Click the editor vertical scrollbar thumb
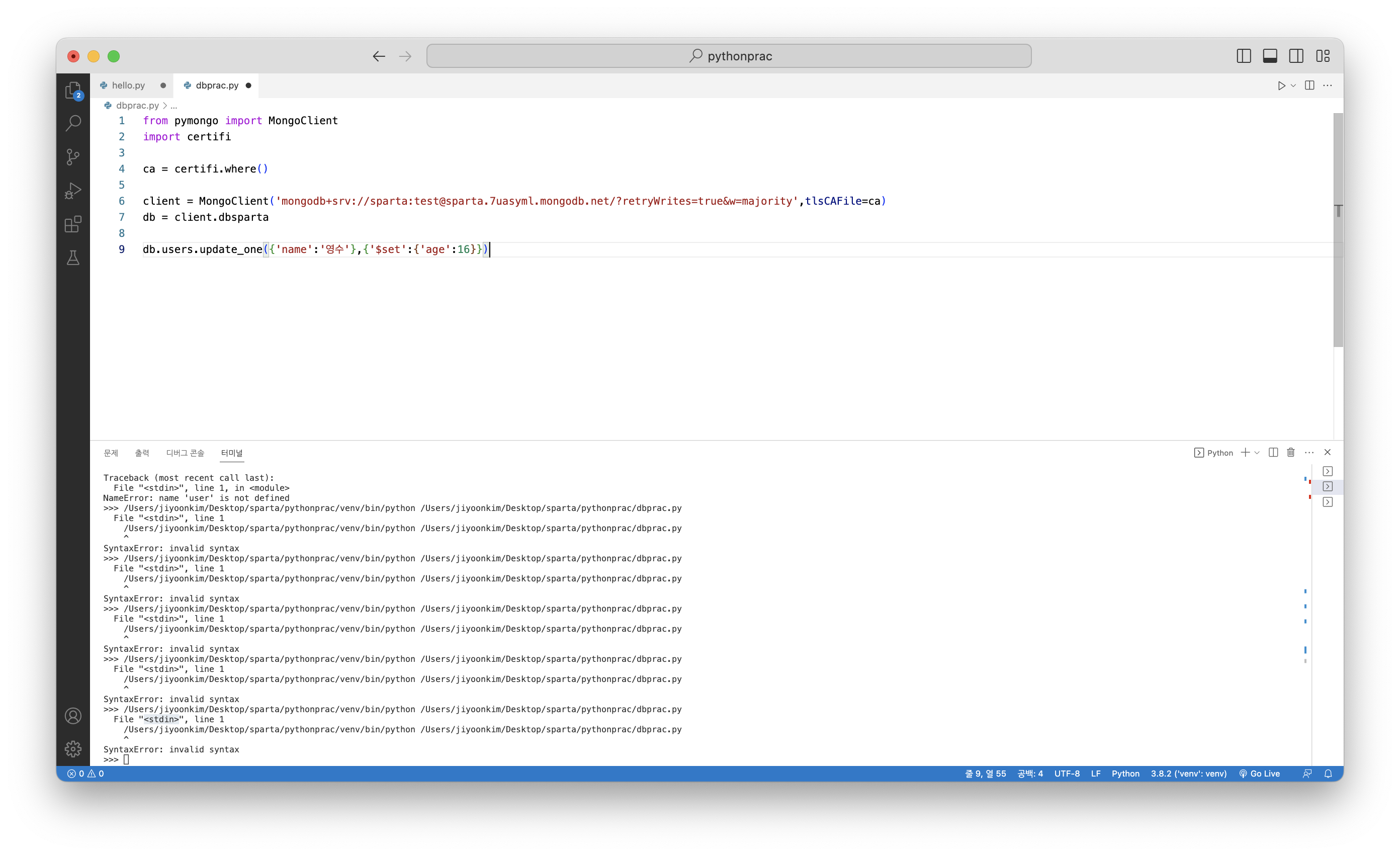The height and width of the screenshot is (856, 1400). [x=1338, y=230]
